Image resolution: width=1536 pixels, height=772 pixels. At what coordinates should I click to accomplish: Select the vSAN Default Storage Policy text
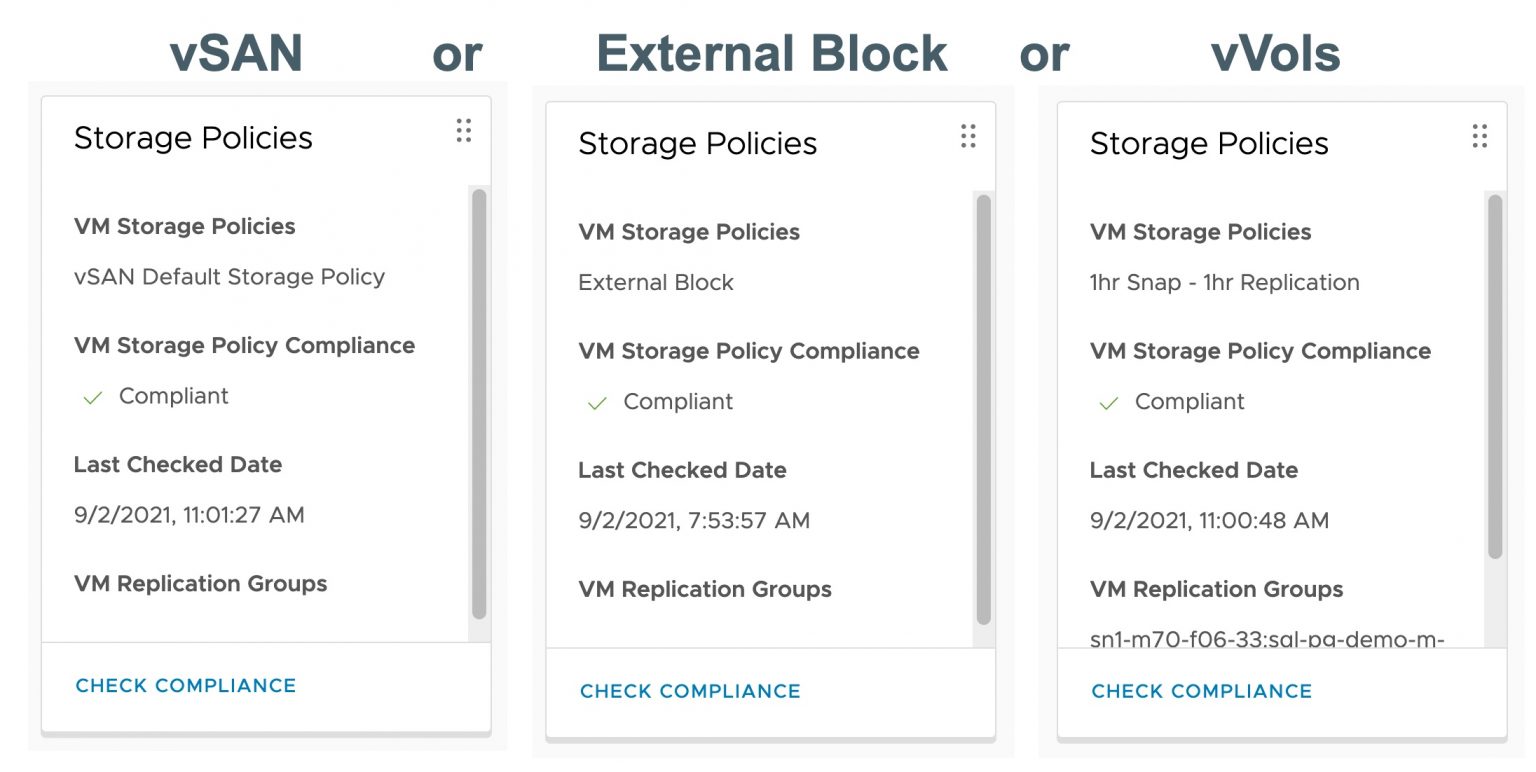[229, 277]
